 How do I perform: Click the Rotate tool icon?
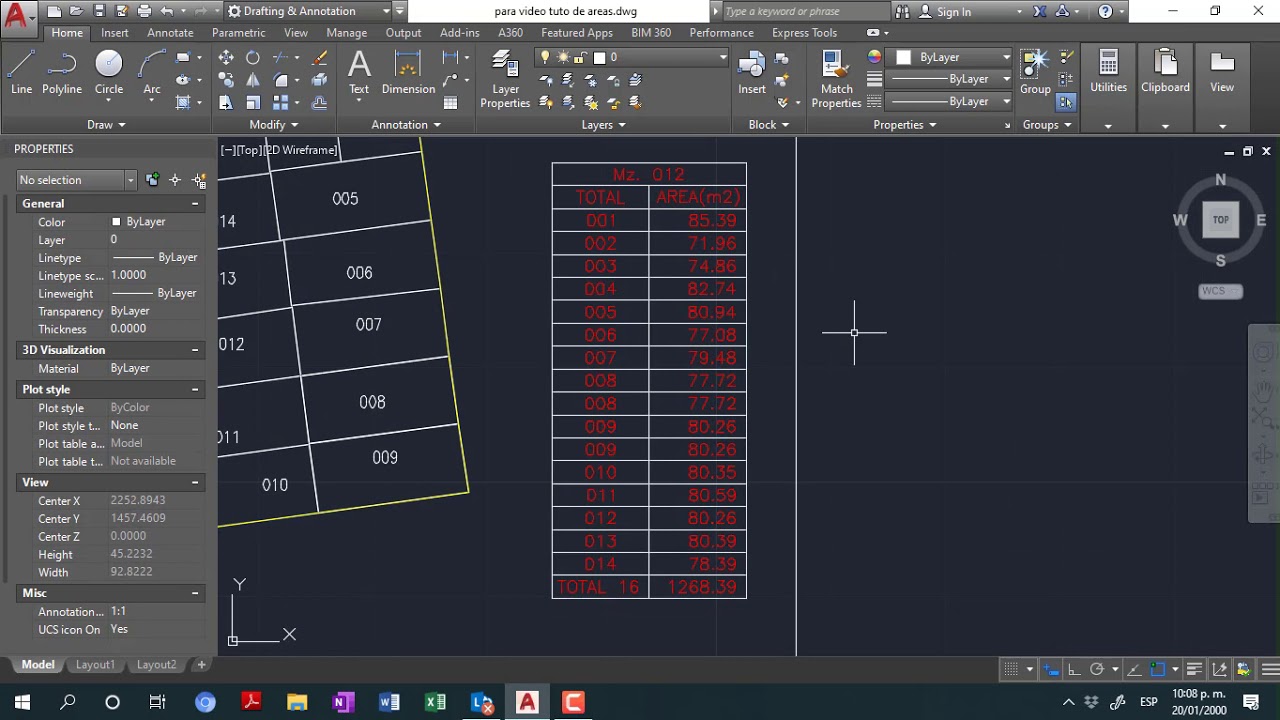(253, 58)
